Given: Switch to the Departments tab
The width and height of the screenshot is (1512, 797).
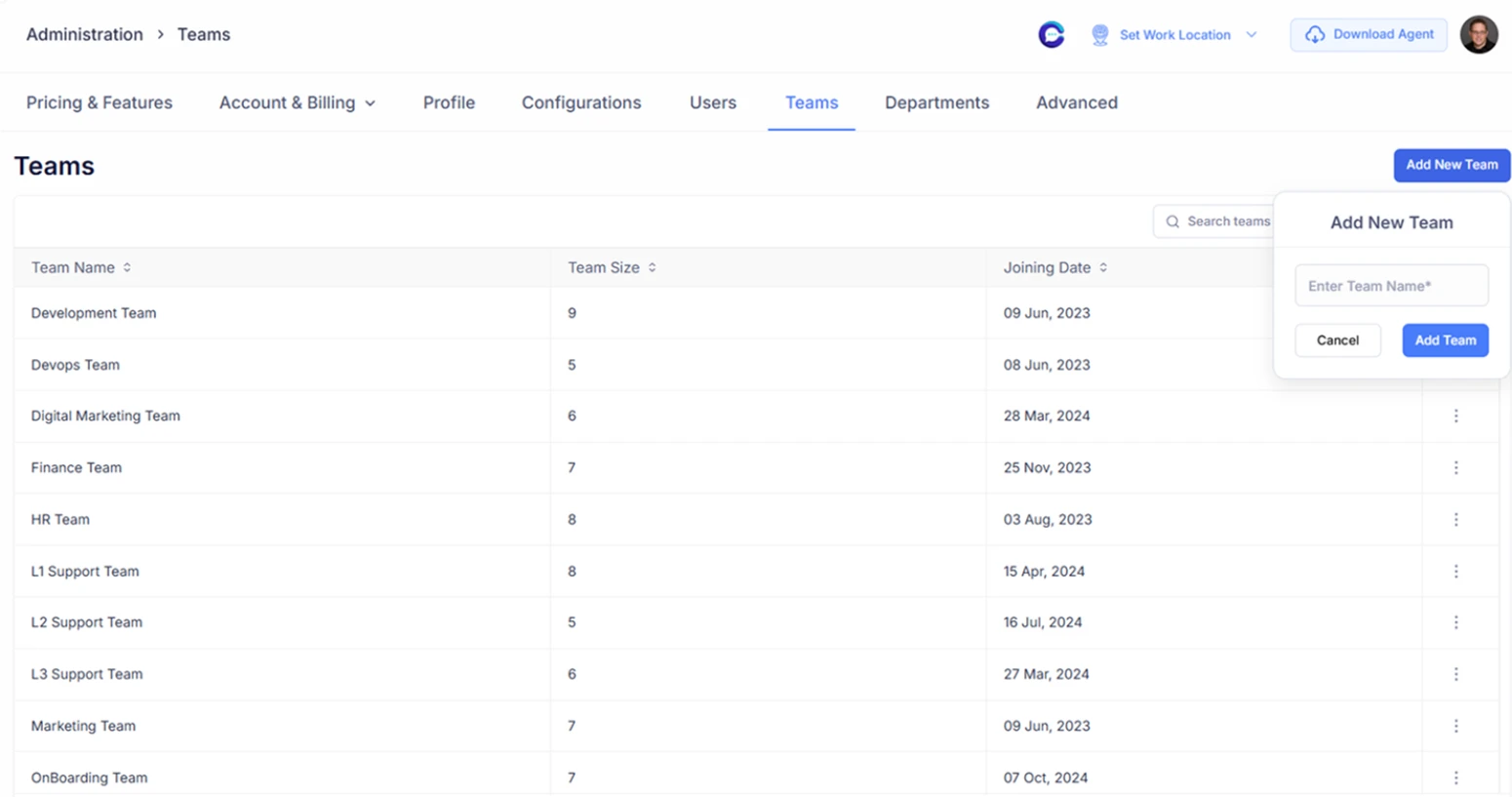Looking at the screenshot, I should [936, 102].
